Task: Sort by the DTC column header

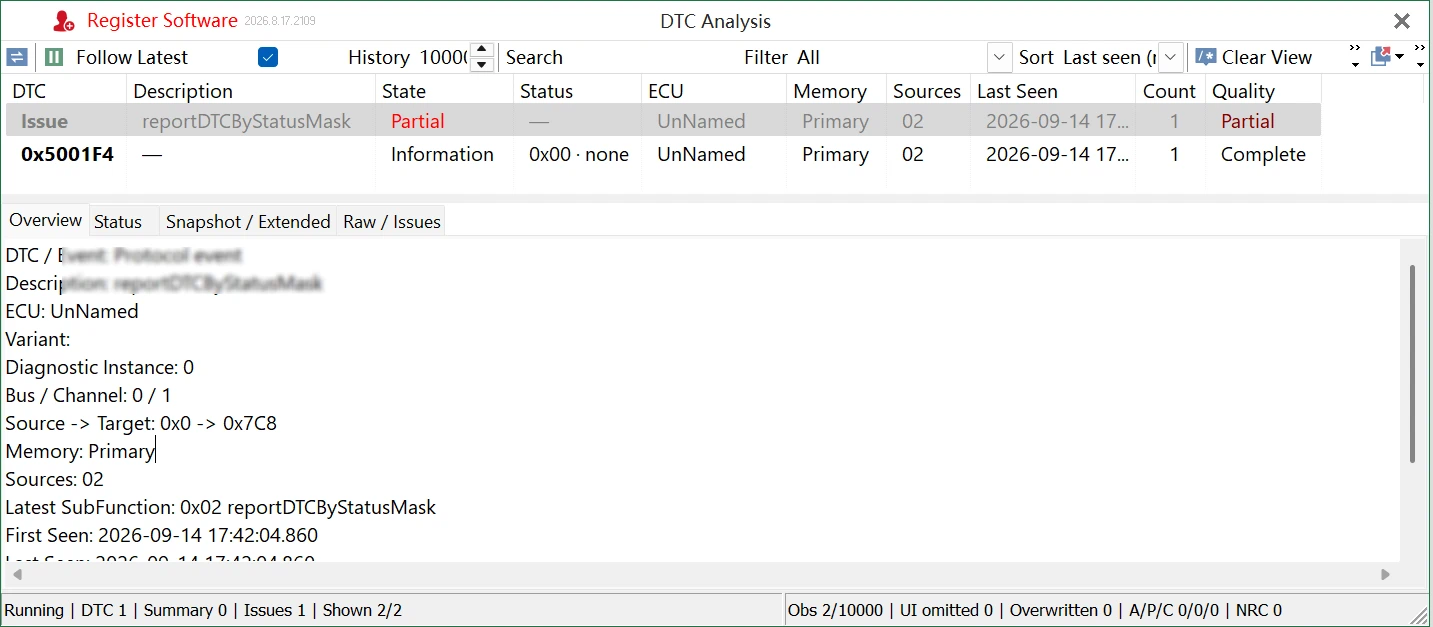Action: coord(65,91)
